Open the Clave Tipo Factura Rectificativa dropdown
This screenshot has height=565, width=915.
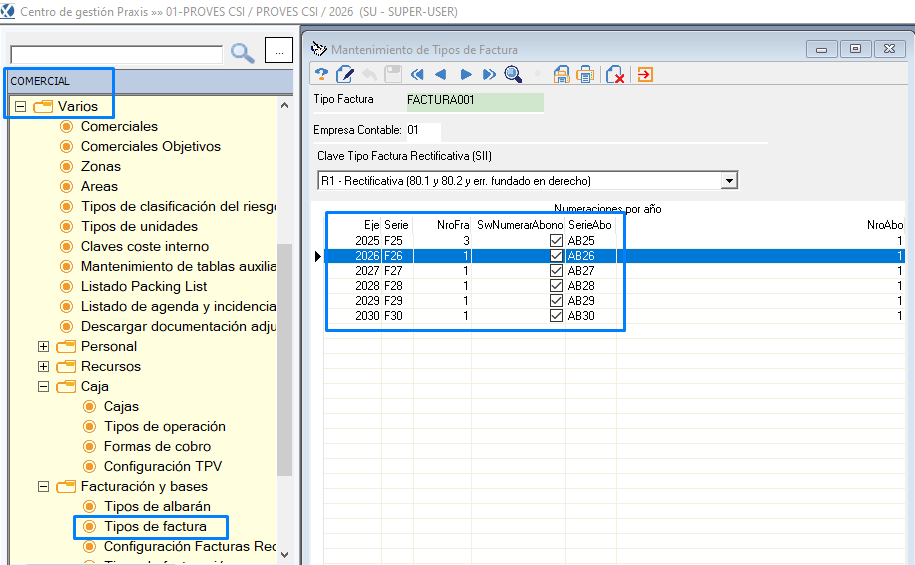point(729,181)
